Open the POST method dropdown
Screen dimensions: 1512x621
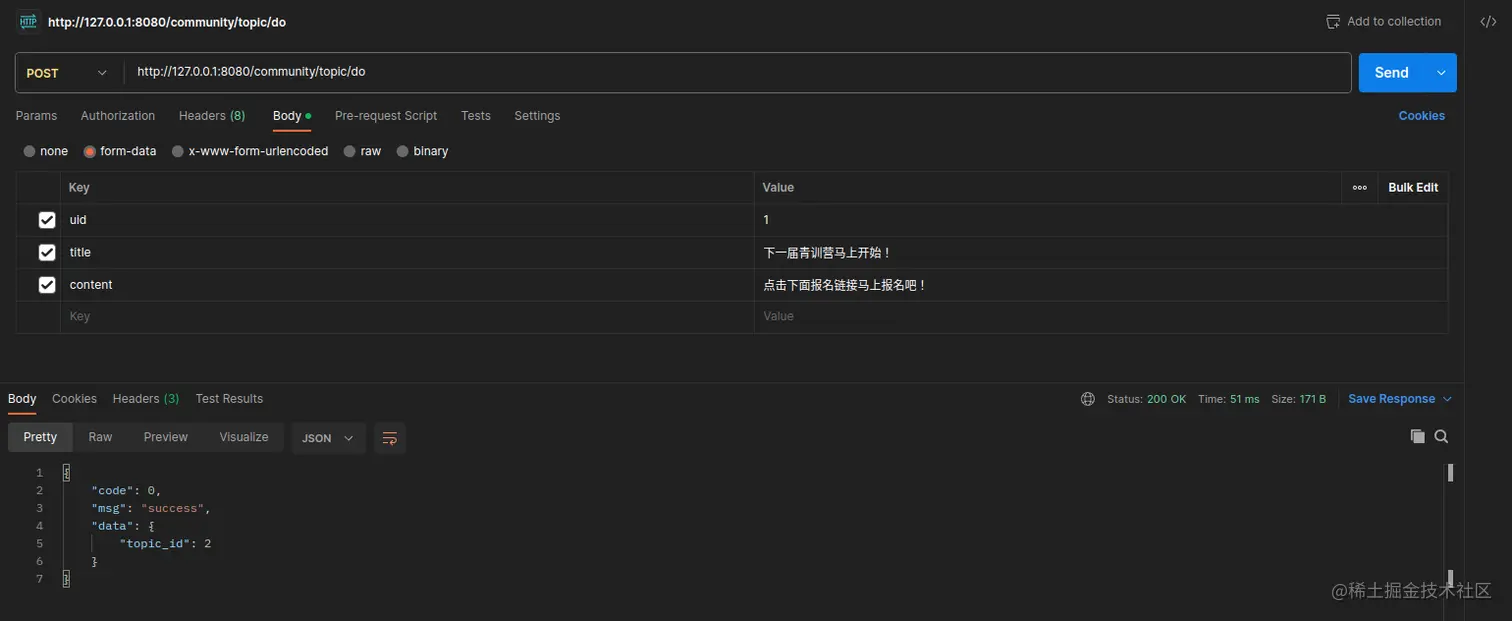coord(68,73)
